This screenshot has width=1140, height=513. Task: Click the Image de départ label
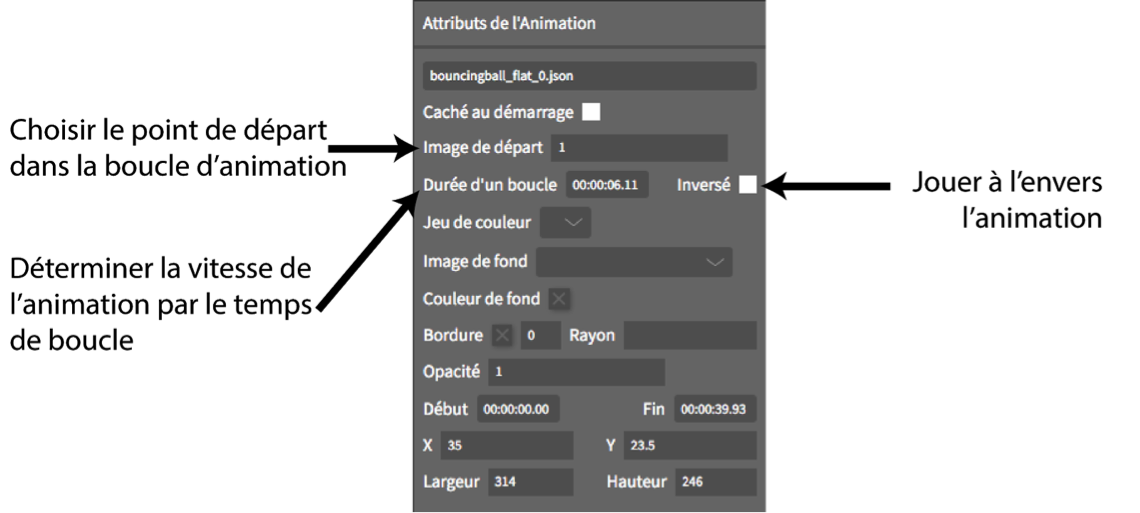(x=483, y=148)
